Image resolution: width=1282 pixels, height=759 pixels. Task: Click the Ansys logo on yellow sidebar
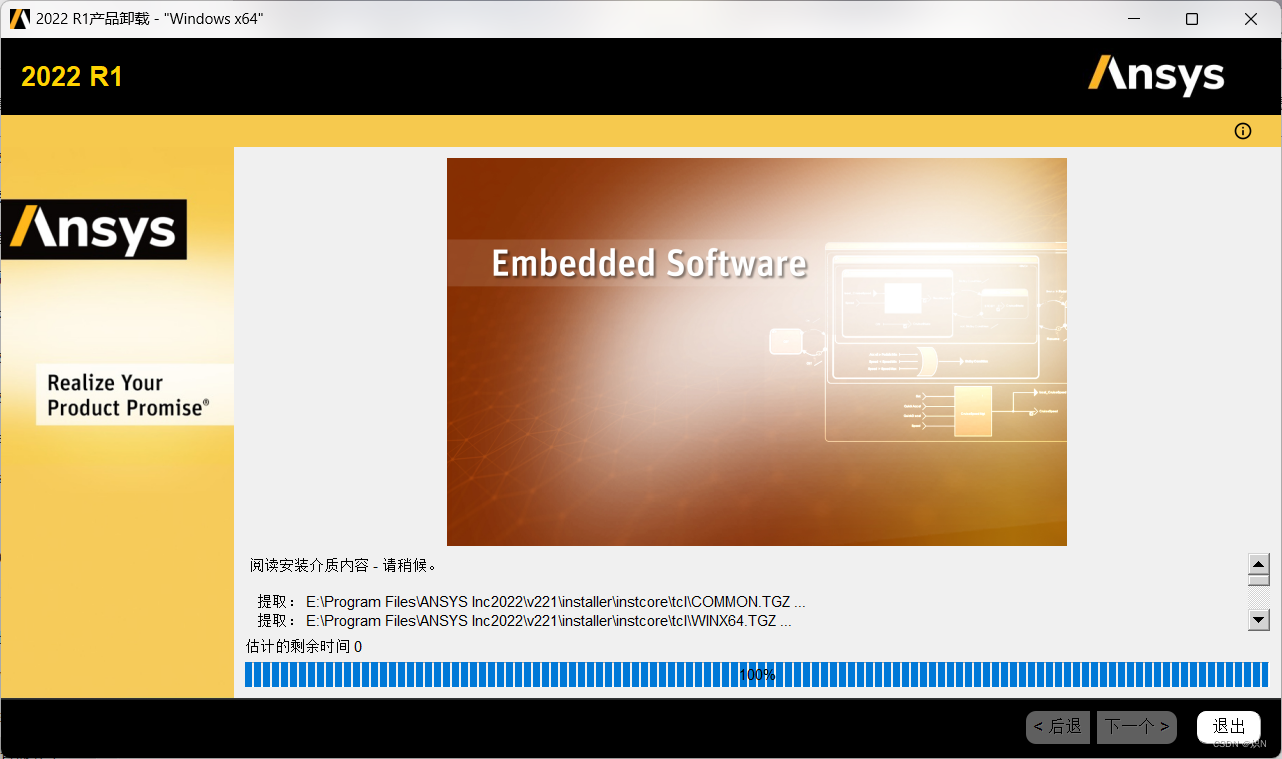94,229
